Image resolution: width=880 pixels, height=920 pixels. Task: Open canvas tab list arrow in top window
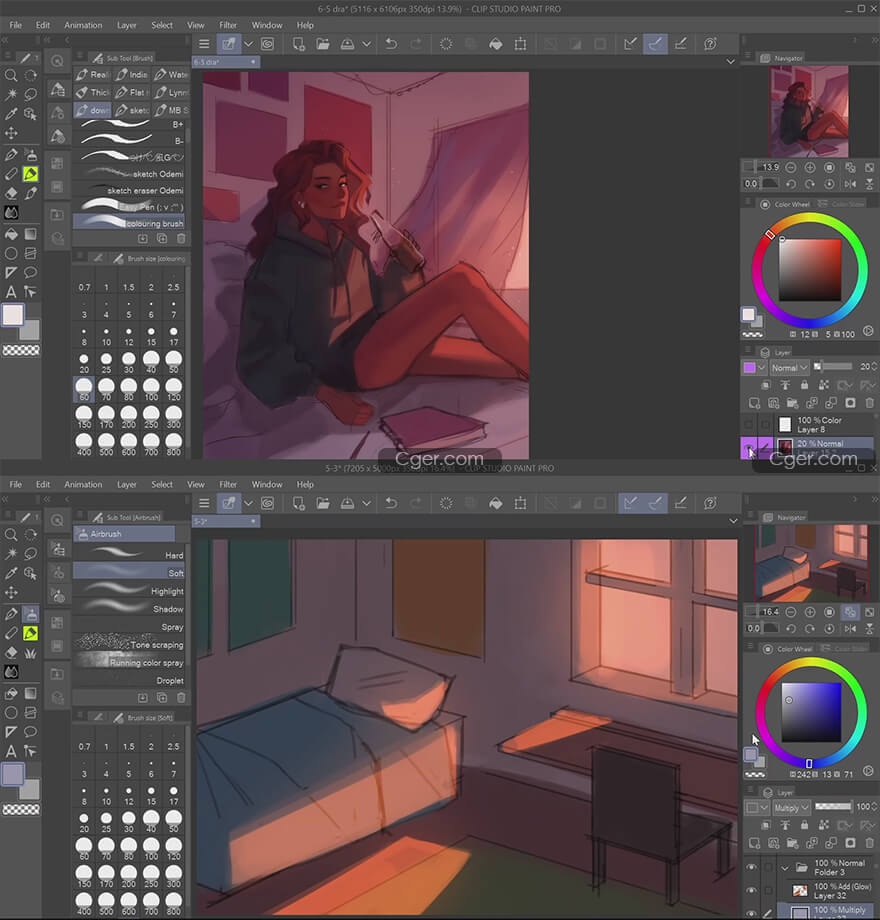click(730, 62)
